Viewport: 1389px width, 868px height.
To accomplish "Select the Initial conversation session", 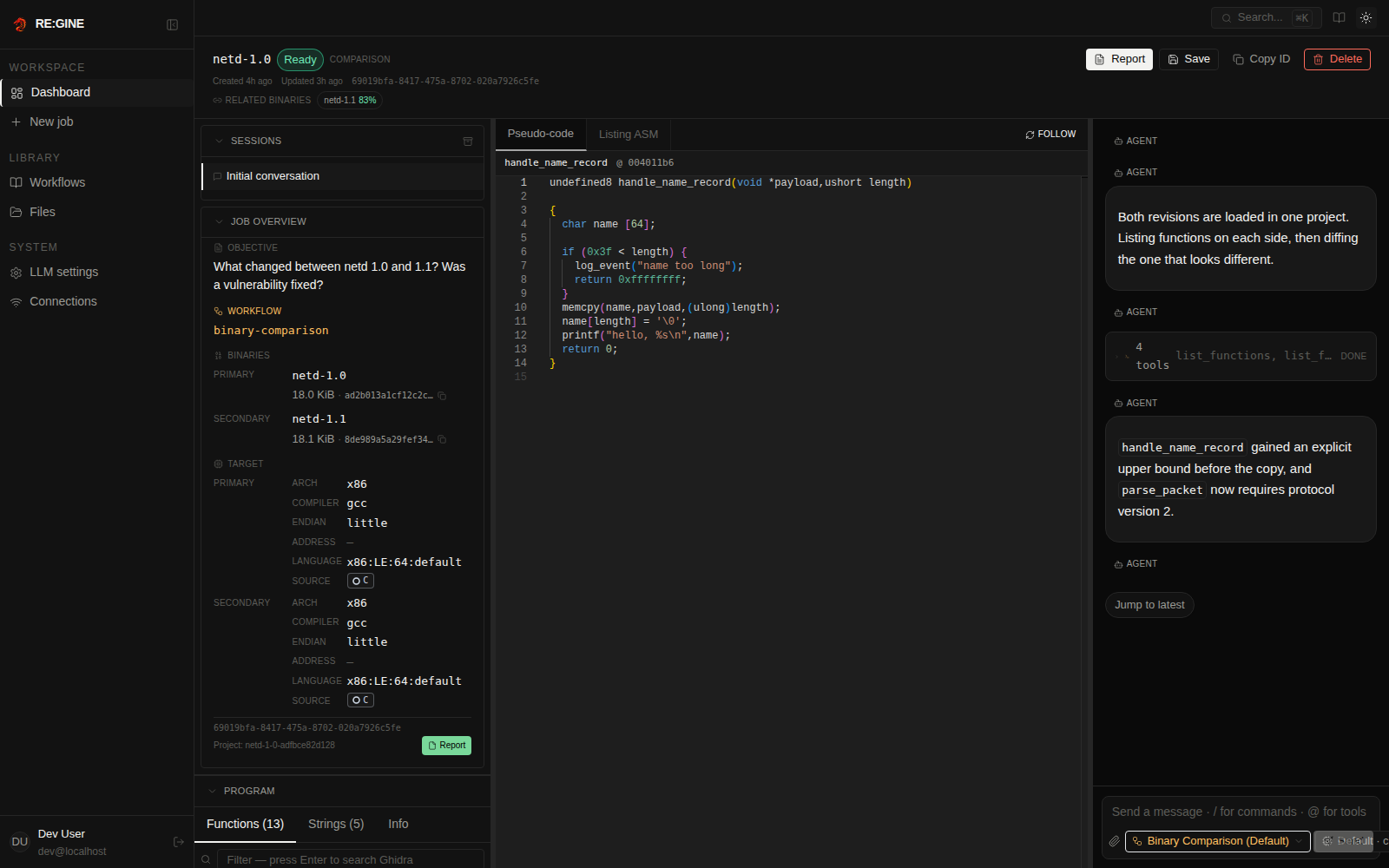I will tap(342, 176).
